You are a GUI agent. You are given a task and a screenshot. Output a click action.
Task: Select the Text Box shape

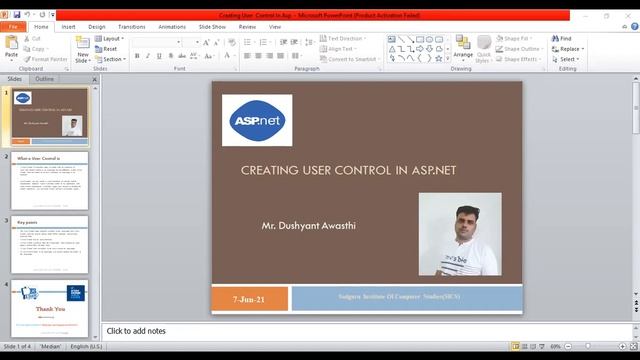(392, 39)
